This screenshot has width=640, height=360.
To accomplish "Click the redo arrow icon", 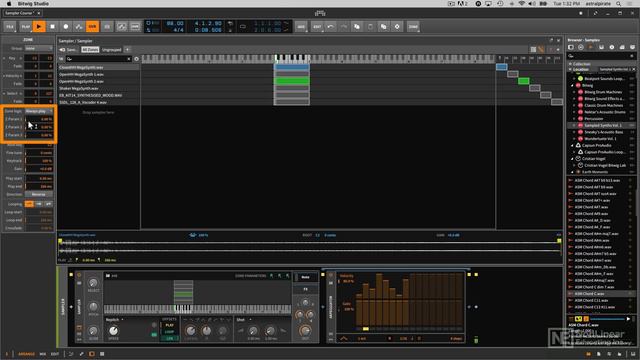I will click(343, 27).
